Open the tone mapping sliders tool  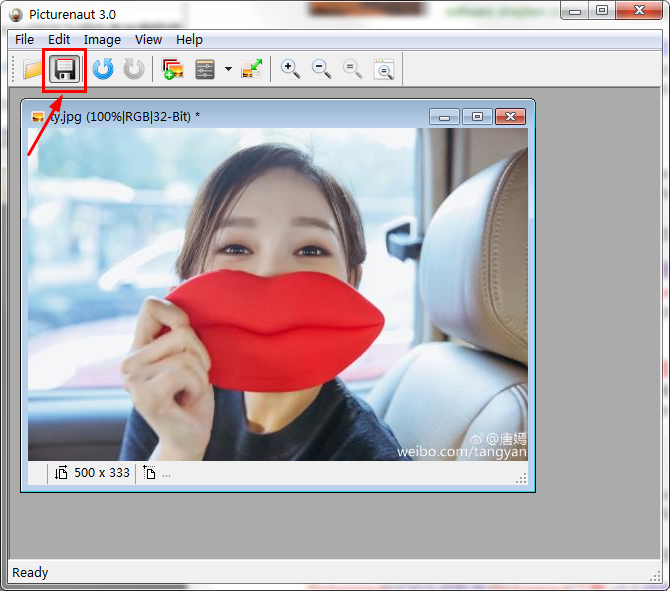205,69
